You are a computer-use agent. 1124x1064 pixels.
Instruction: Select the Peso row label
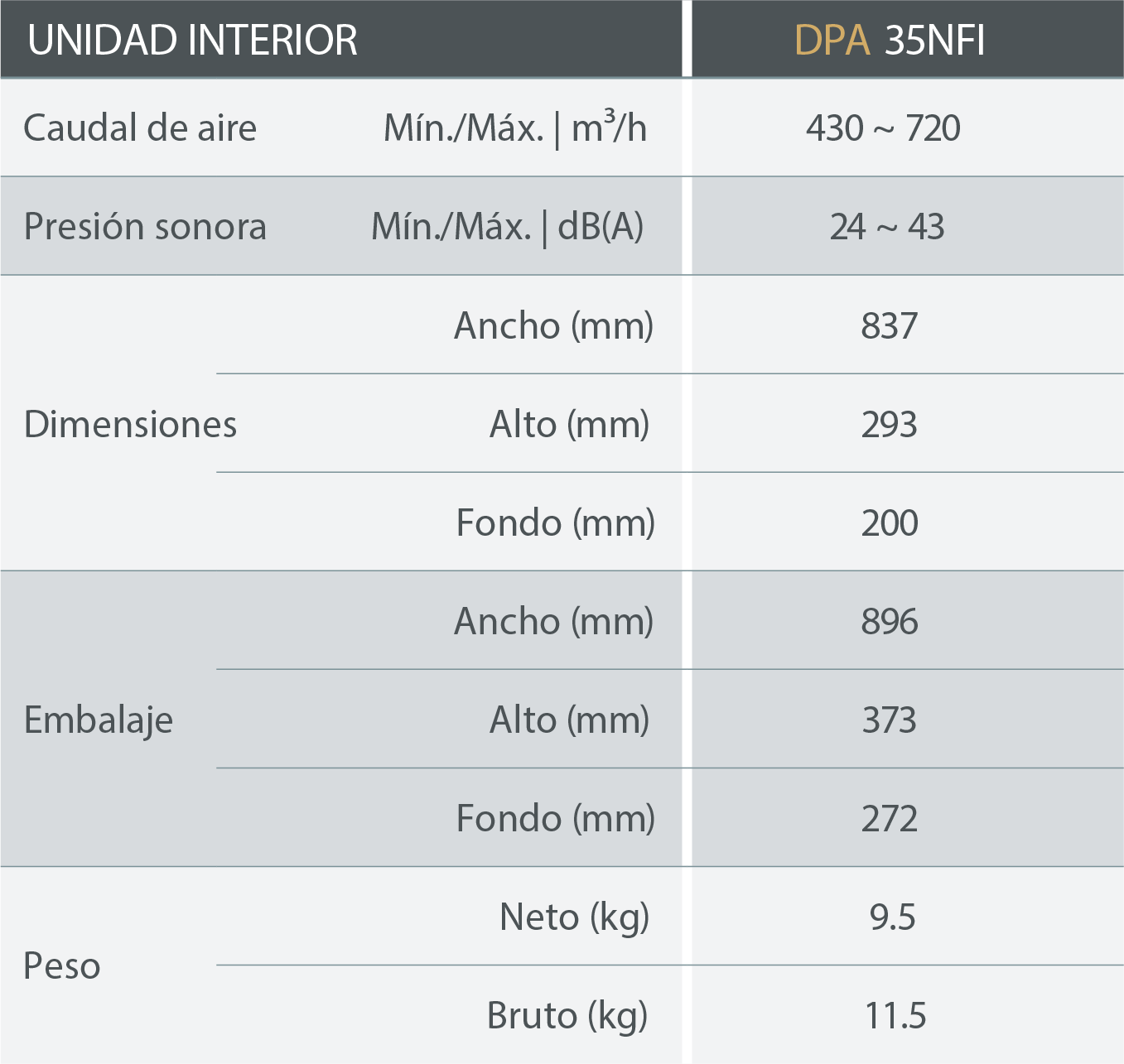[x=62, y=965]
